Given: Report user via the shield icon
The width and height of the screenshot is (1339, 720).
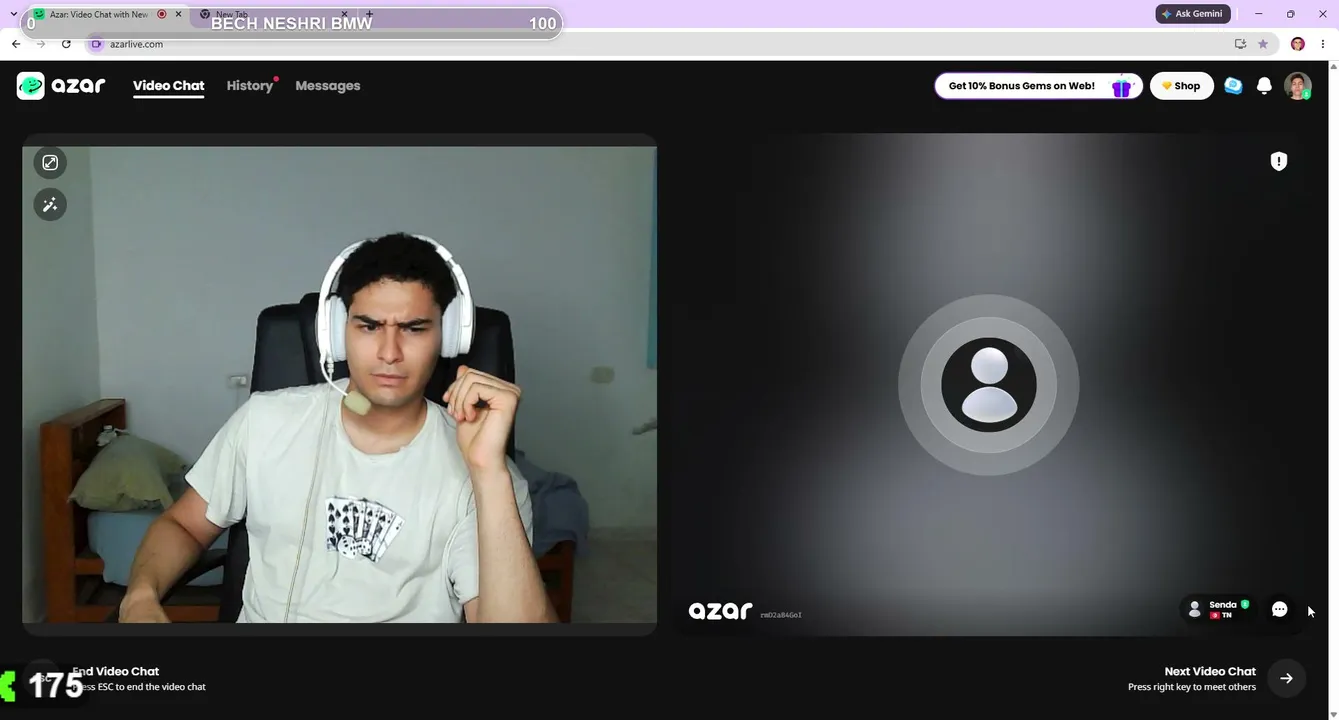Looking at the screenshot, I should click(x=1278, y=161).
